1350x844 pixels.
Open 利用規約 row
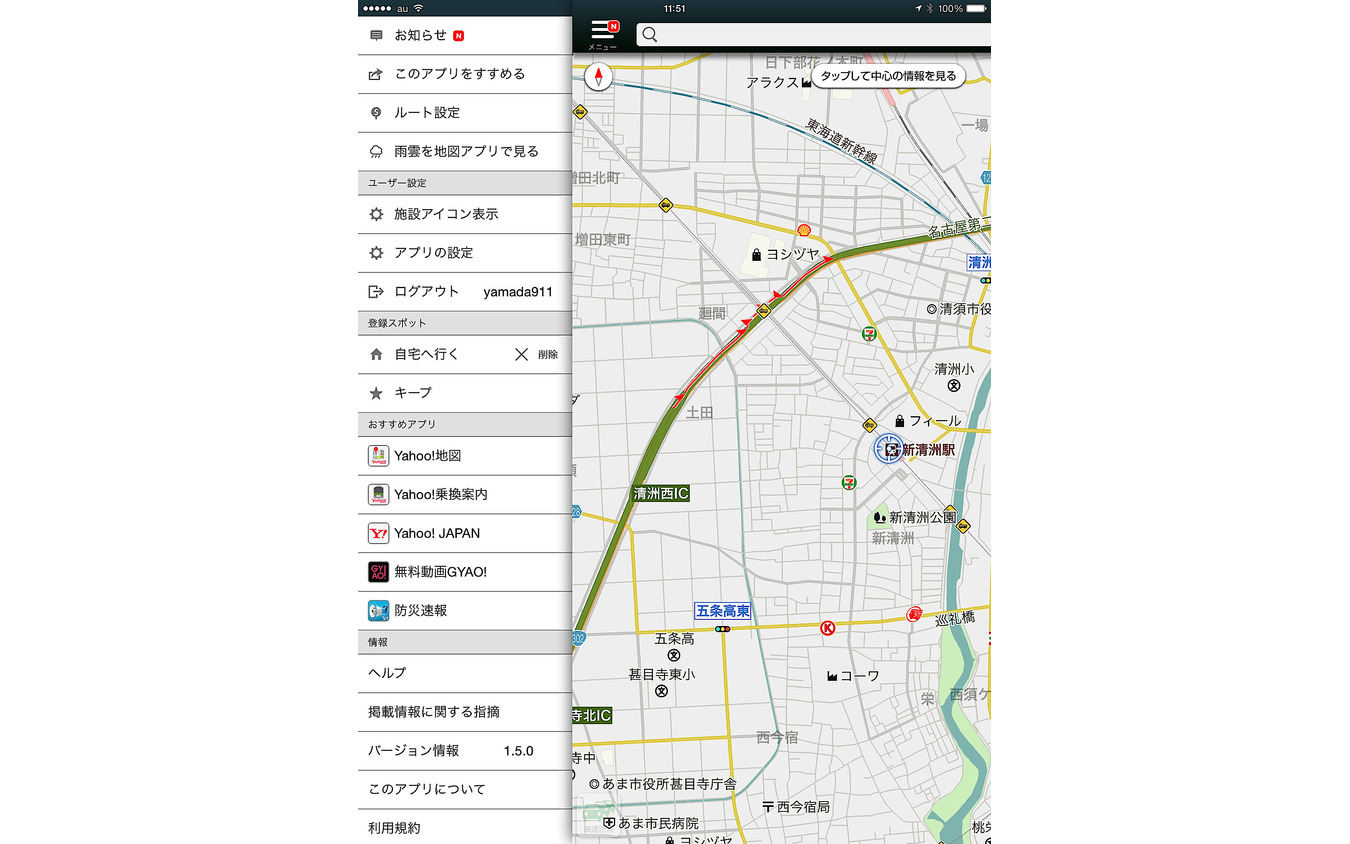point(465,827)
